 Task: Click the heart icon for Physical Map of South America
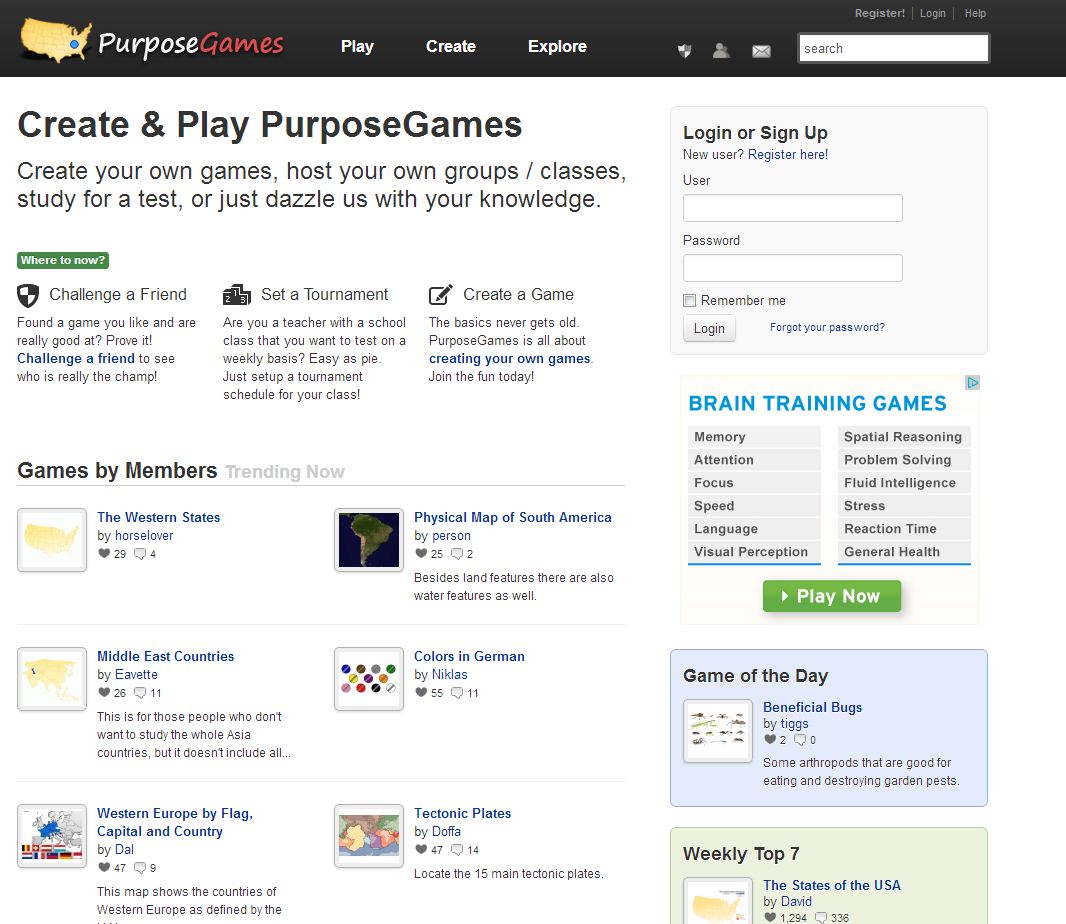pos(422,553)
